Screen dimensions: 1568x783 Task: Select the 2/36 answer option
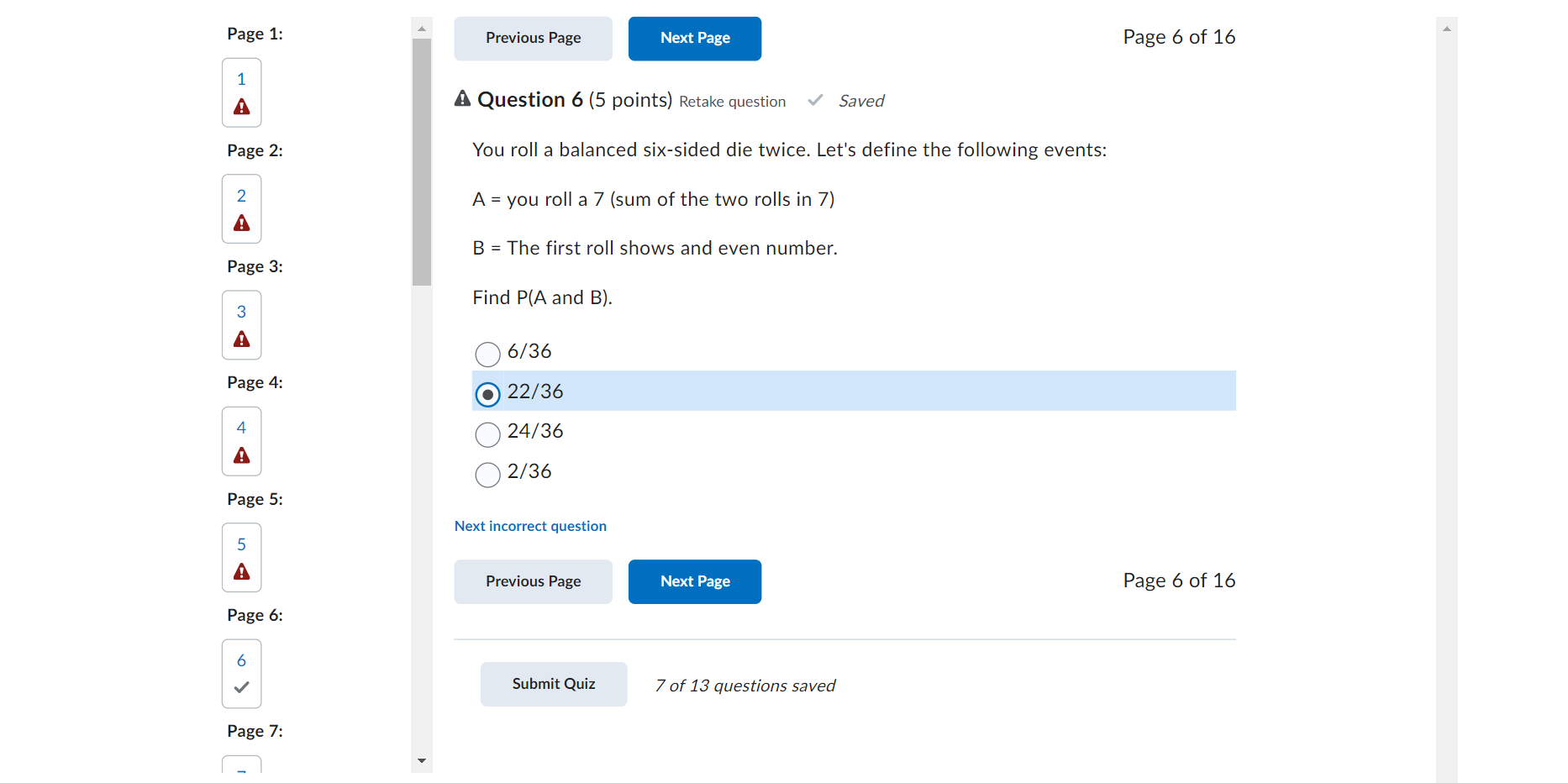pos(487,475)
